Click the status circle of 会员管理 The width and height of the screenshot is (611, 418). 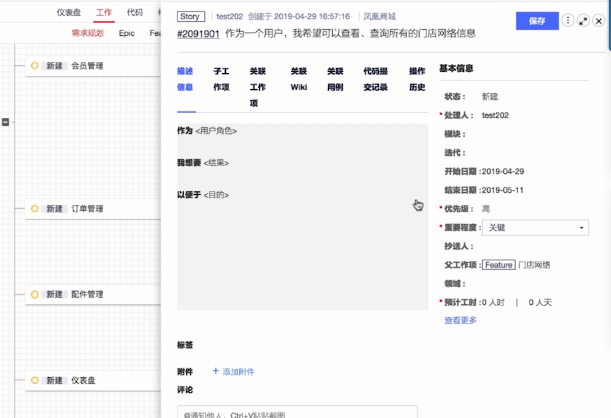pos(35,65)
